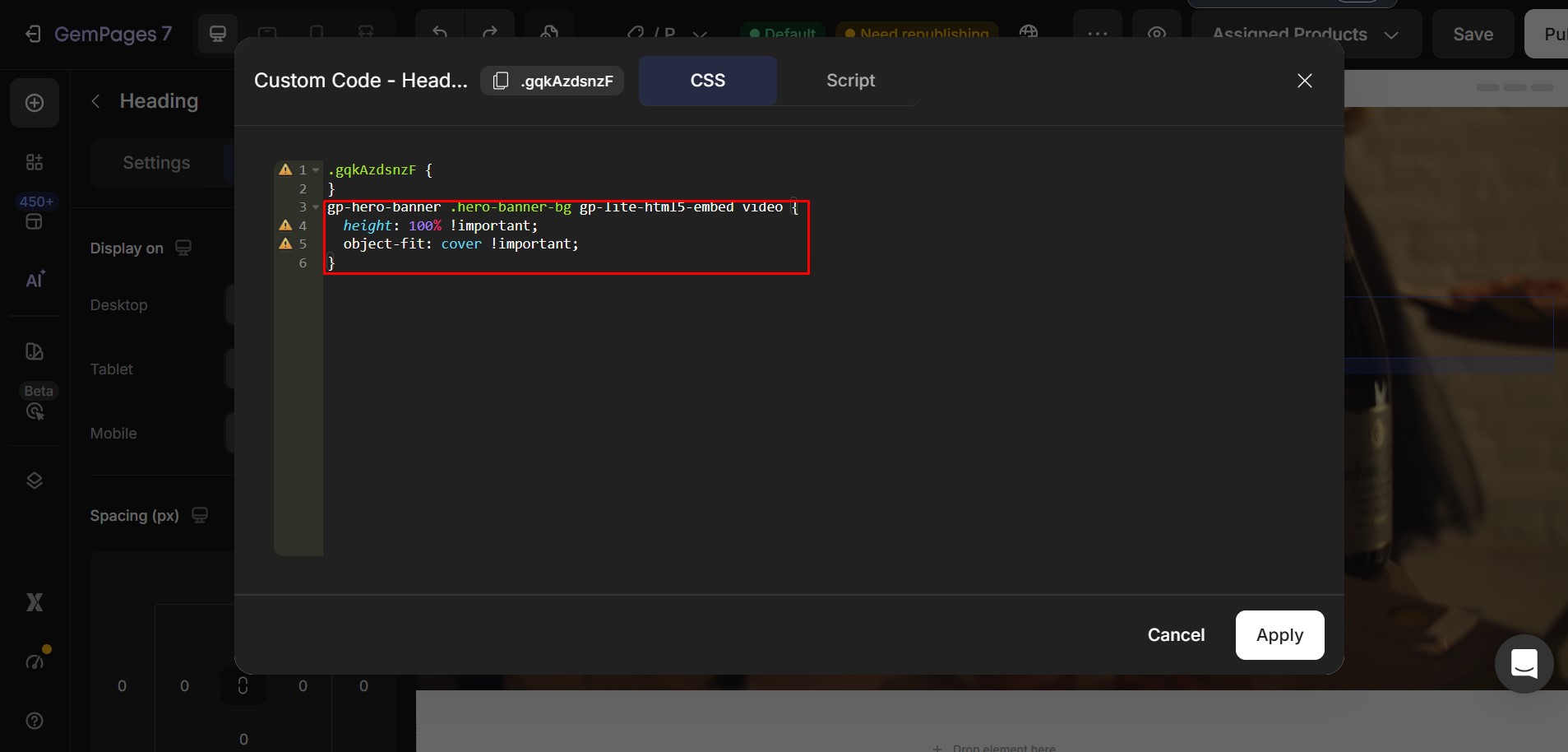Click the Default status badge
Image resolution: width=1568 pixels, height=752 pixels.
pos(783,34)
